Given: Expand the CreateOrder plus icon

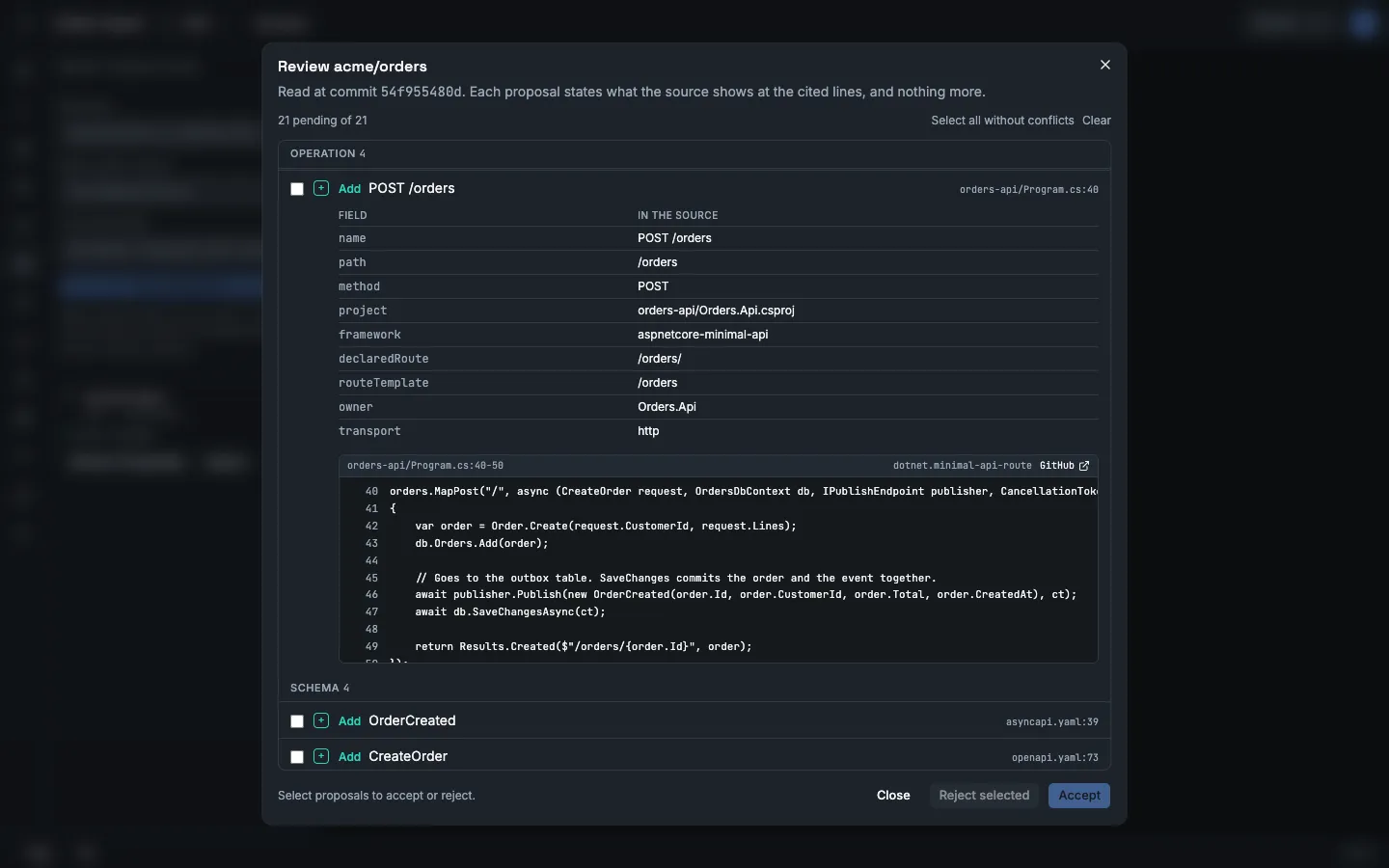Looking at the screenshot, I should point(321,756).
